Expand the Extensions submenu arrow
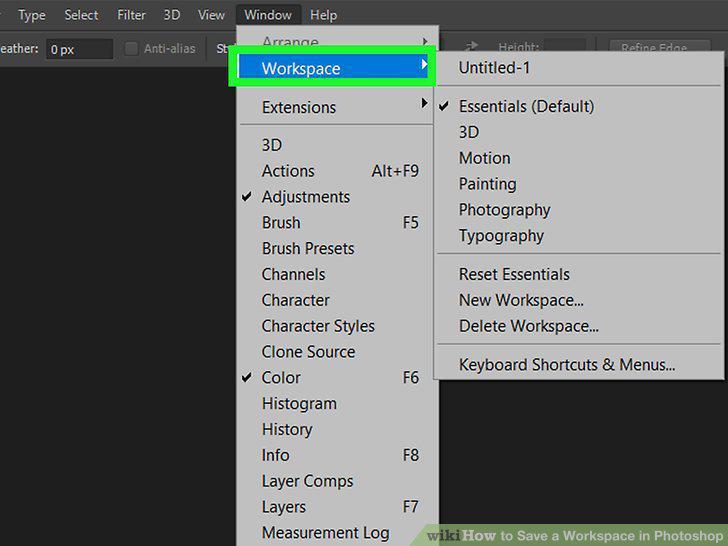The image size is (728, 546). click(424, 103)
